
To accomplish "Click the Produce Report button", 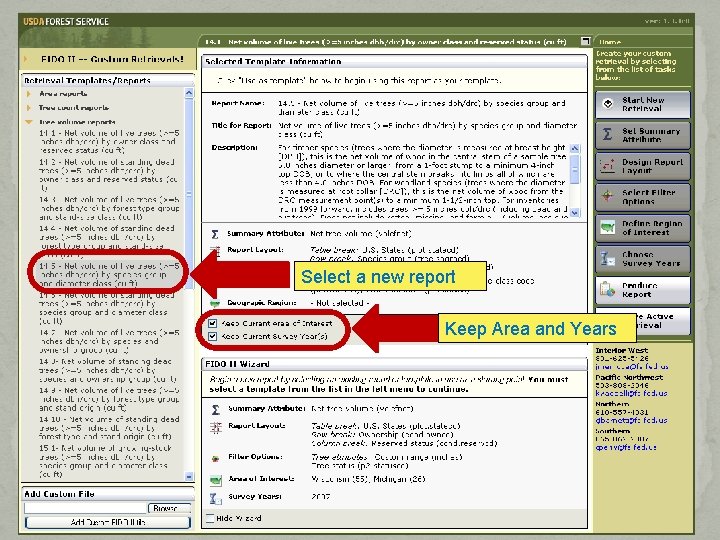I will click(x=642, y=290).
